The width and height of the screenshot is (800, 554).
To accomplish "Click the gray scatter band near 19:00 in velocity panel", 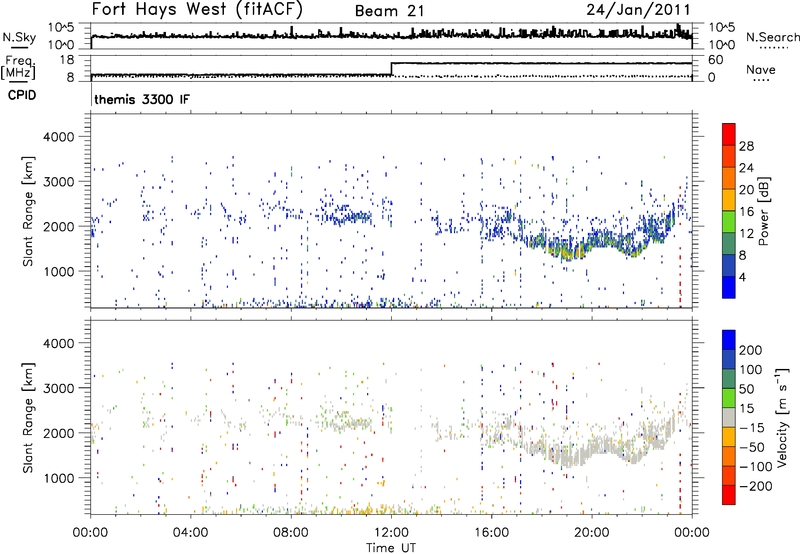I will point(568,456).
